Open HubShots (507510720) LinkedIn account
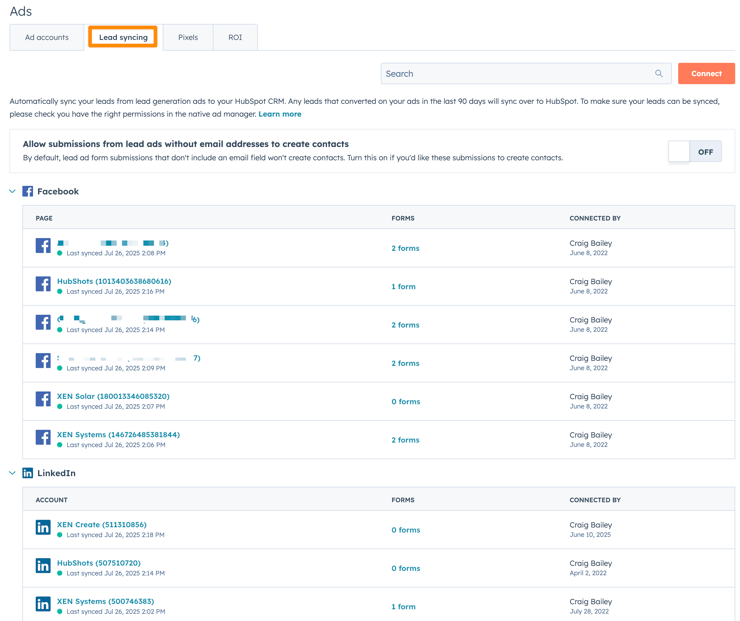This screenshot has width=740, height=621. [x=99, y=563]
